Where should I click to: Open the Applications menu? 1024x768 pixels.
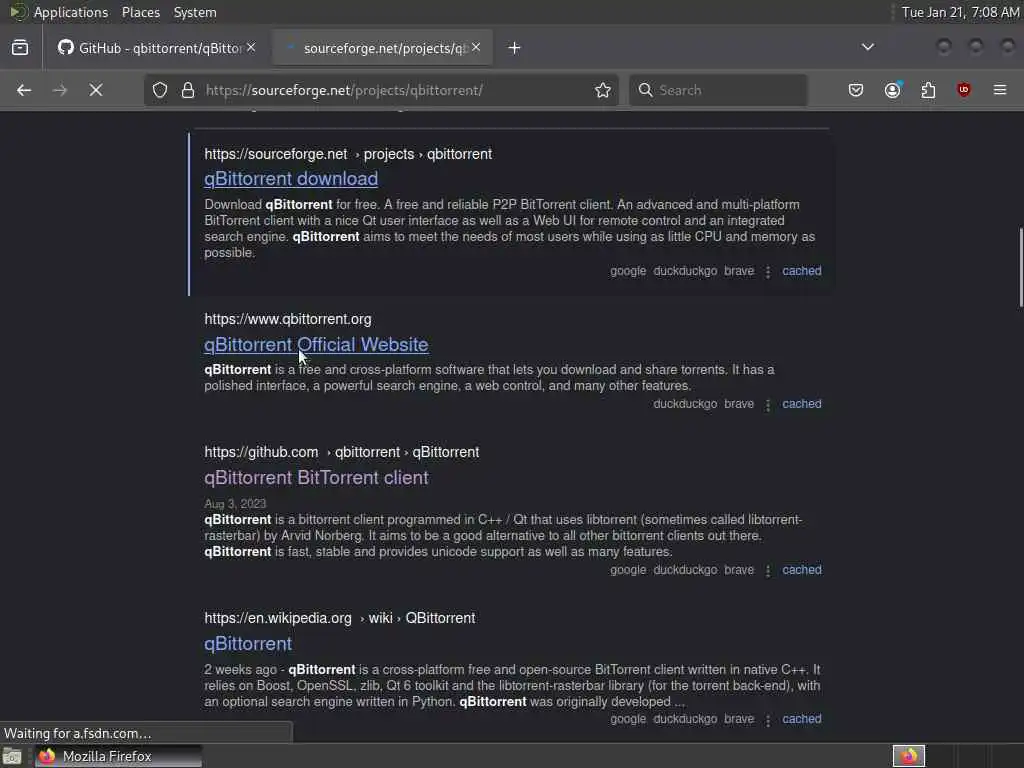(x=71, y=12)
